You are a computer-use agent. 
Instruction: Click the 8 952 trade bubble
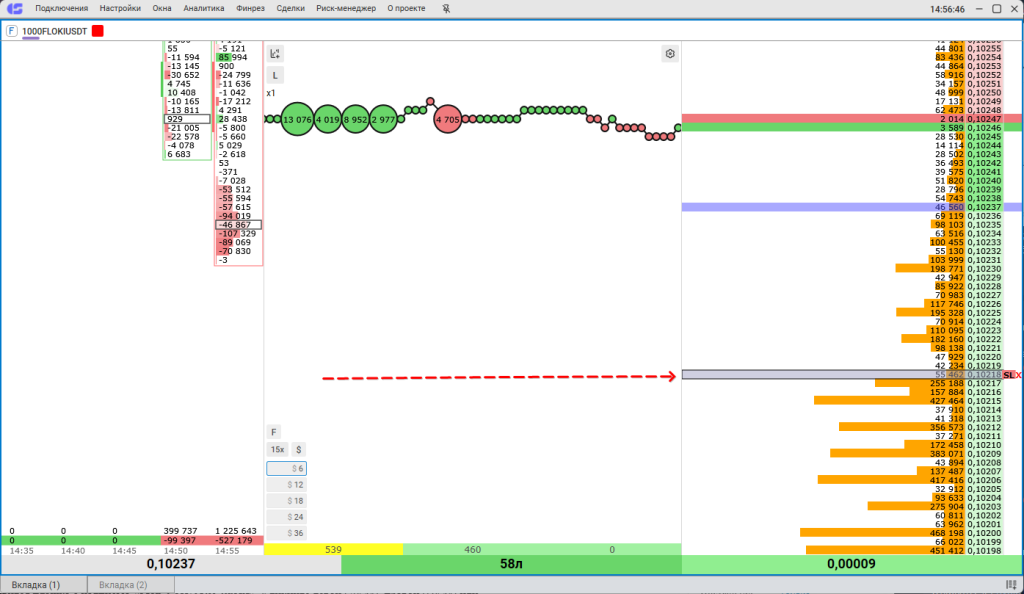pos(355,119)
